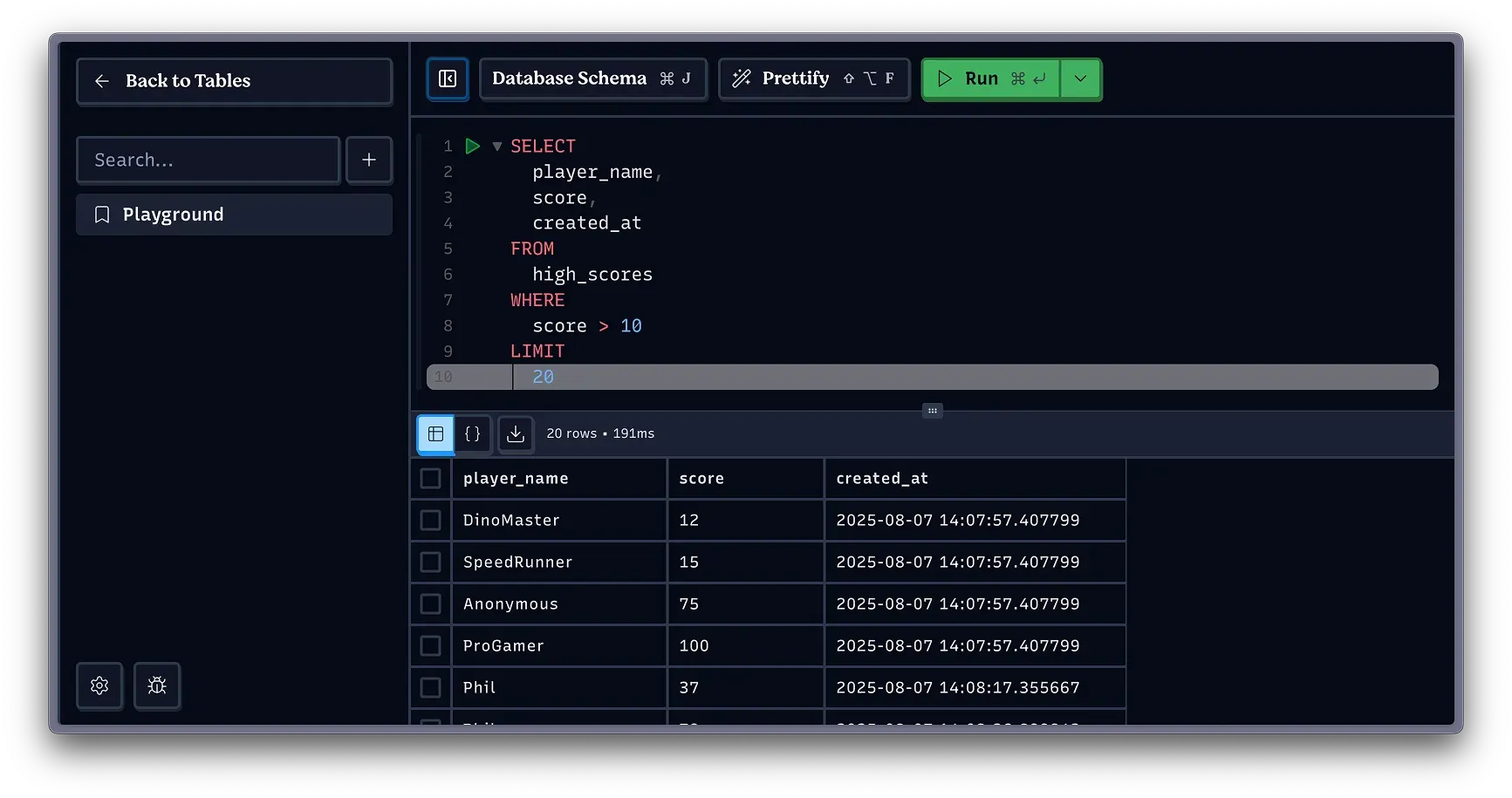The width and height of the screenshot is (1512, 798).
Task: Expand the results panel drag handle
Action: tap(932, 410)
